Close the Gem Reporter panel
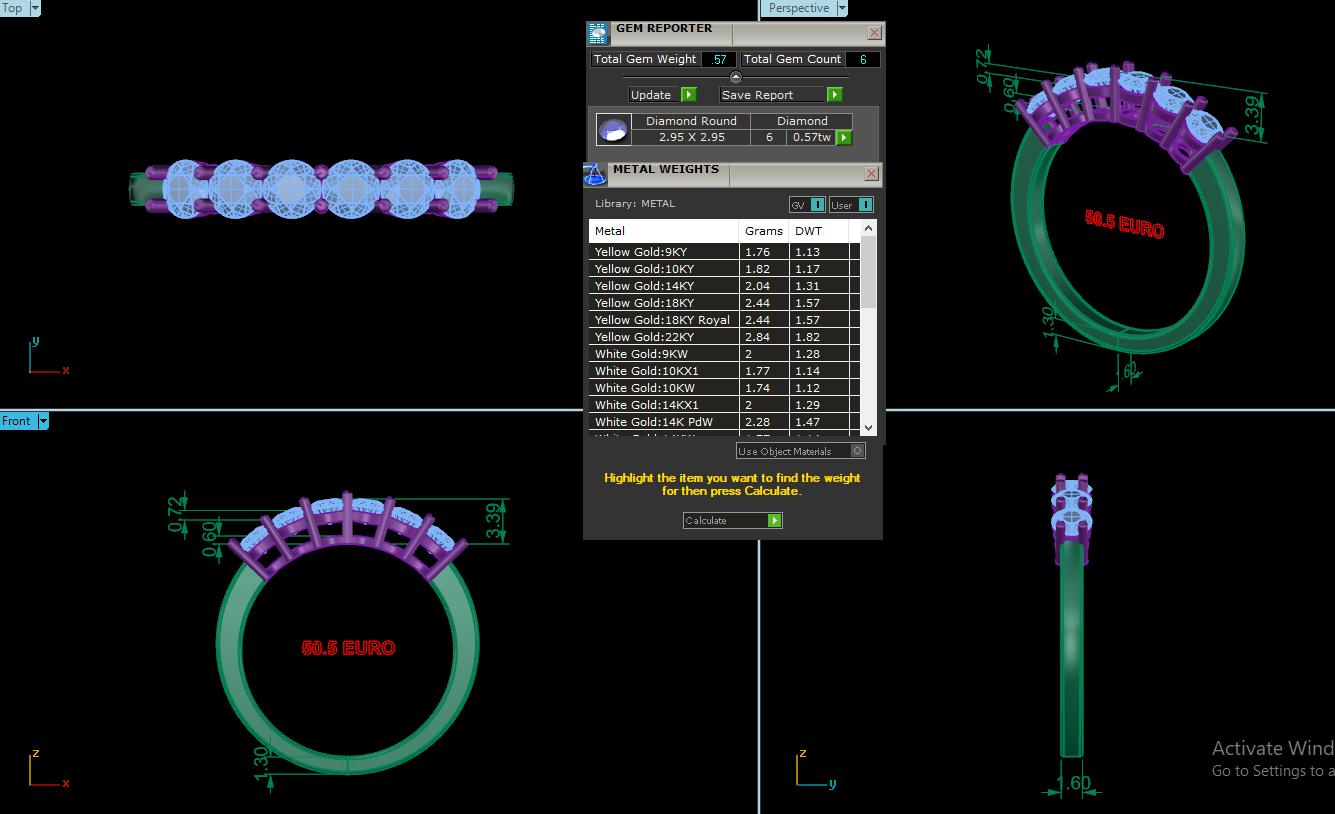 874,33
